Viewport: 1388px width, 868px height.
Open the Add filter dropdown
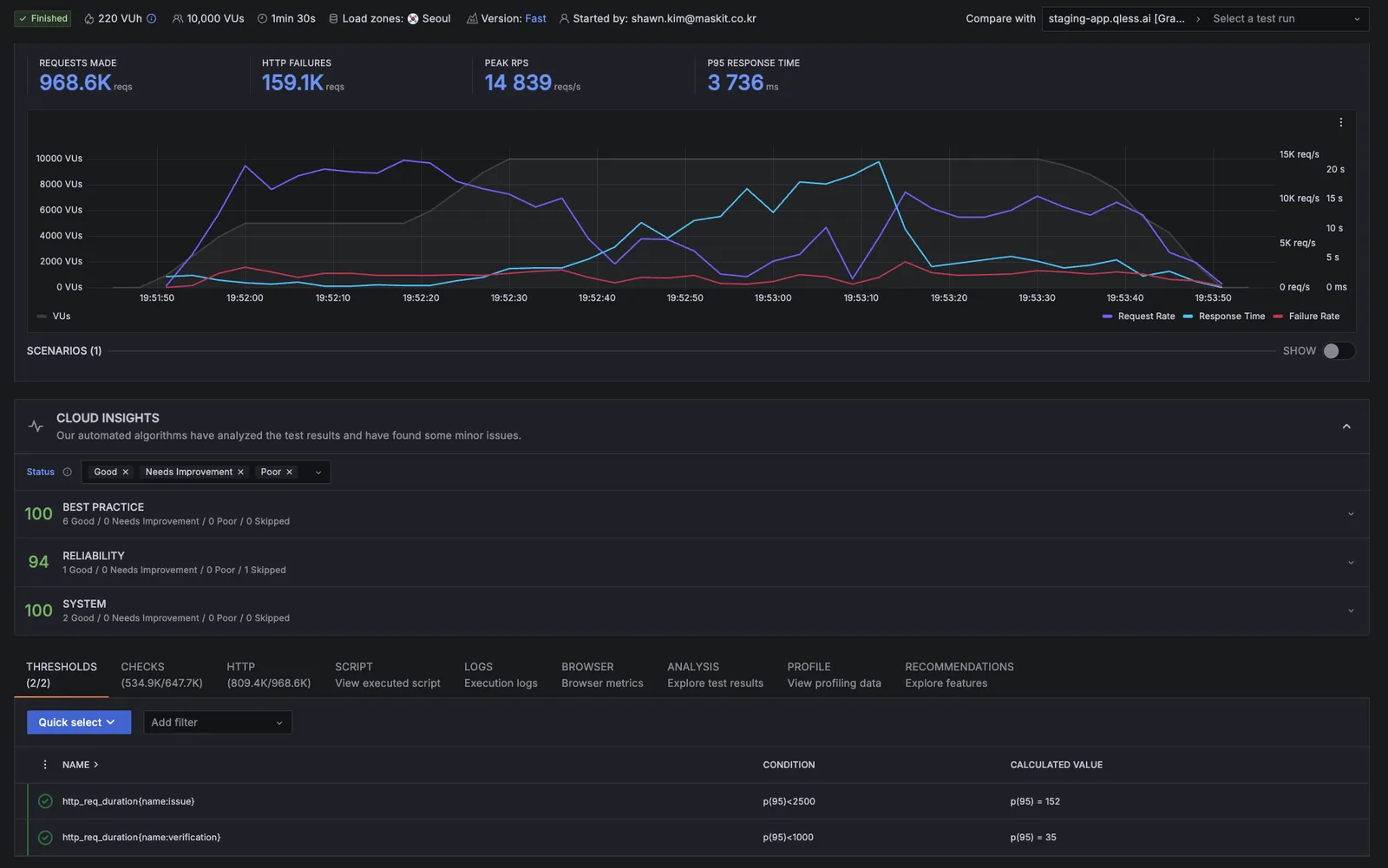point(218,722)
